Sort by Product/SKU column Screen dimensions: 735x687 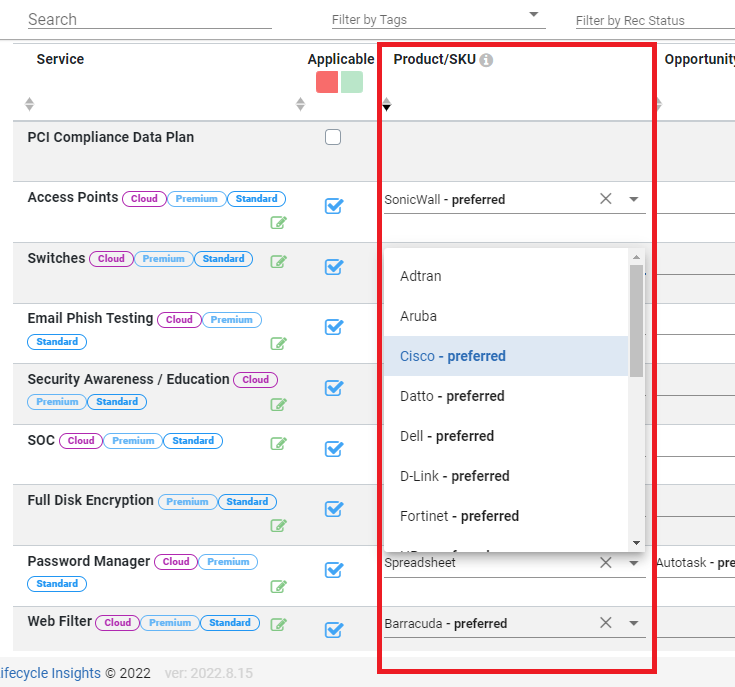(386, 104)
